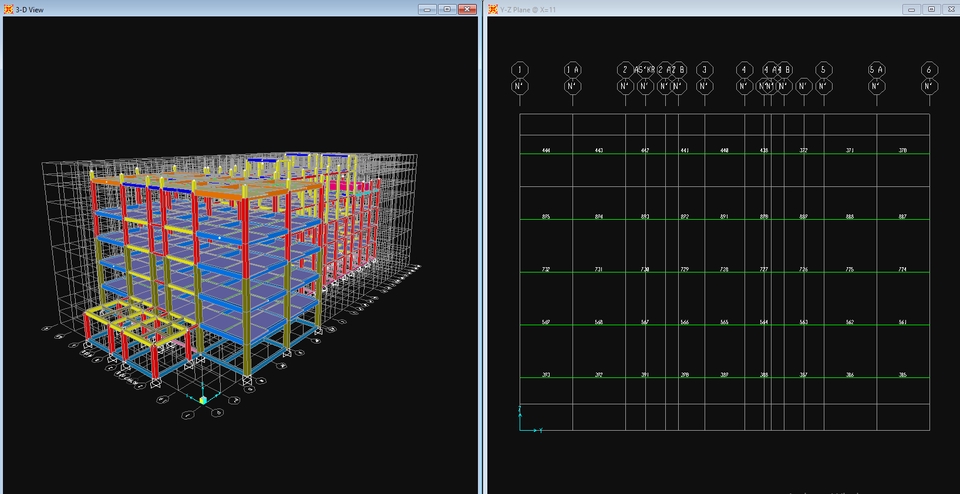Click grid bubble 6 in elevation view

coord(929,70)
